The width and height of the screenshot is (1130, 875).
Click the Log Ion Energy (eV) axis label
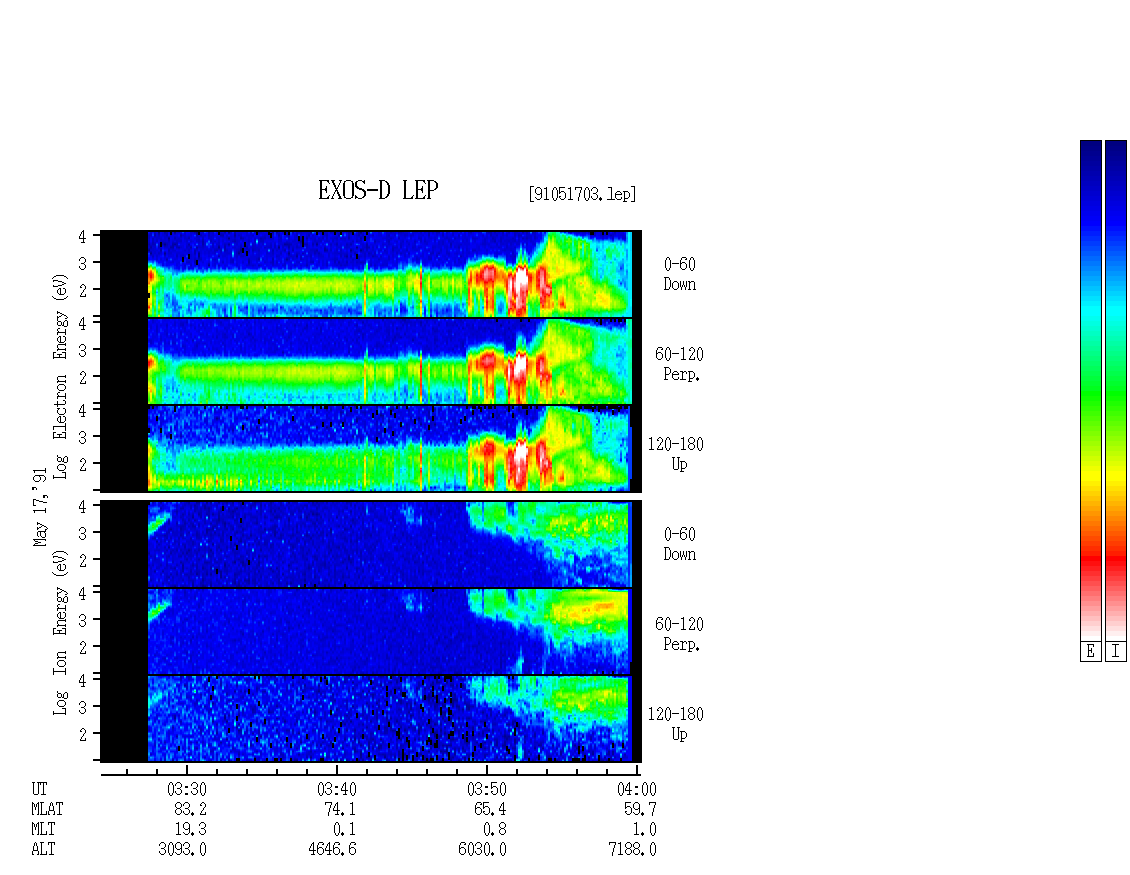[61, 632]
